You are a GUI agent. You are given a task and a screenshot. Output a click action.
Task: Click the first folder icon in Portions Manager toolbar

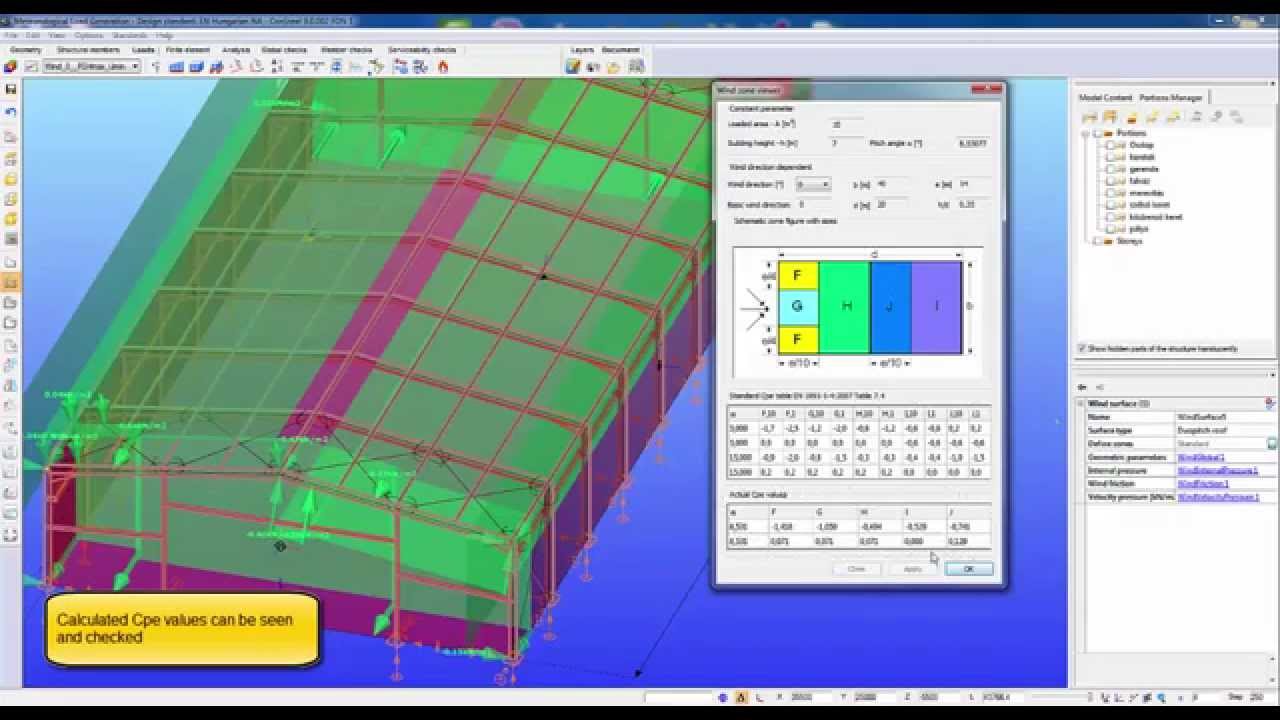(1089, 117)
